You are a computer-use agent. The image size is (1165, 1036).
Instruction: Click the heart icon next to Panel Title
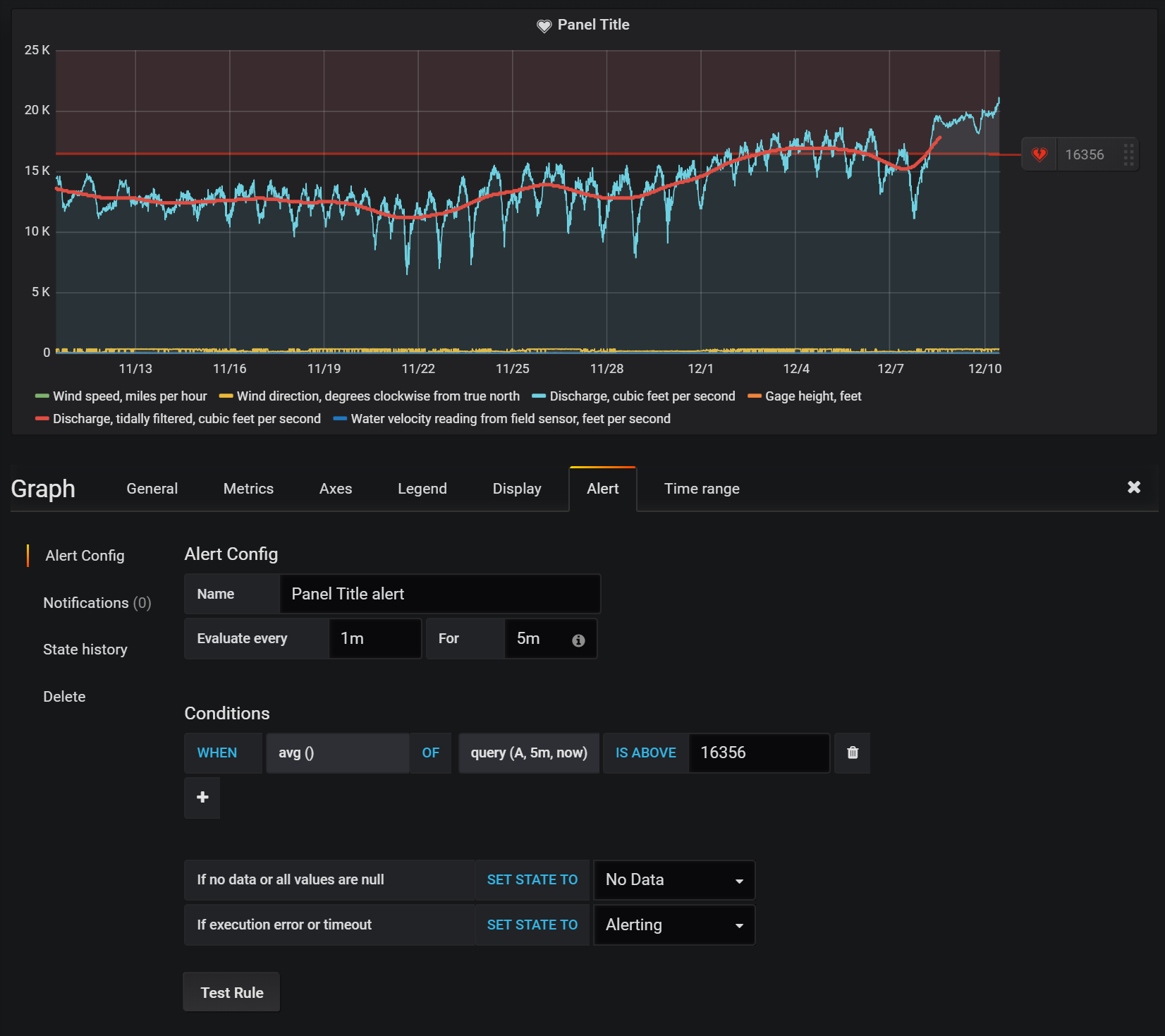(544, 25)
